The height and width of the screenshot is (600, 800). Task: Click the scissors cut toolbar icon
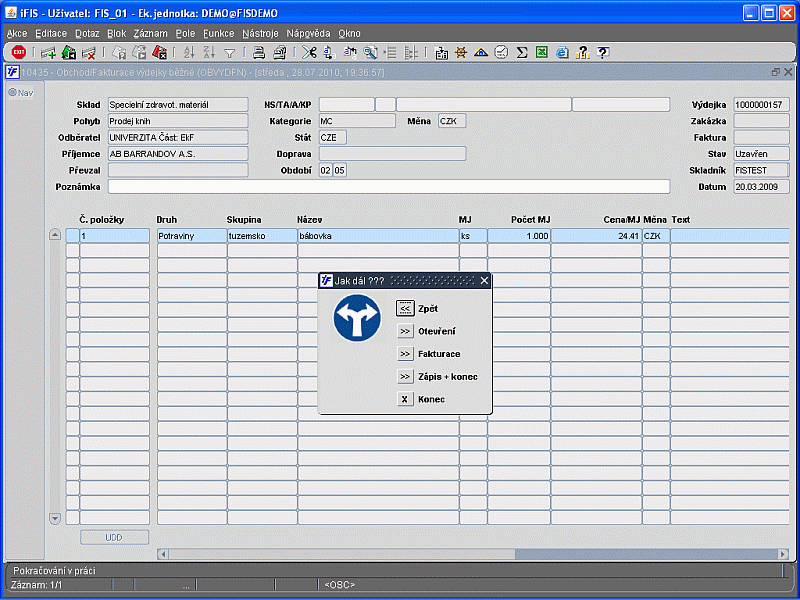(309, 53)
